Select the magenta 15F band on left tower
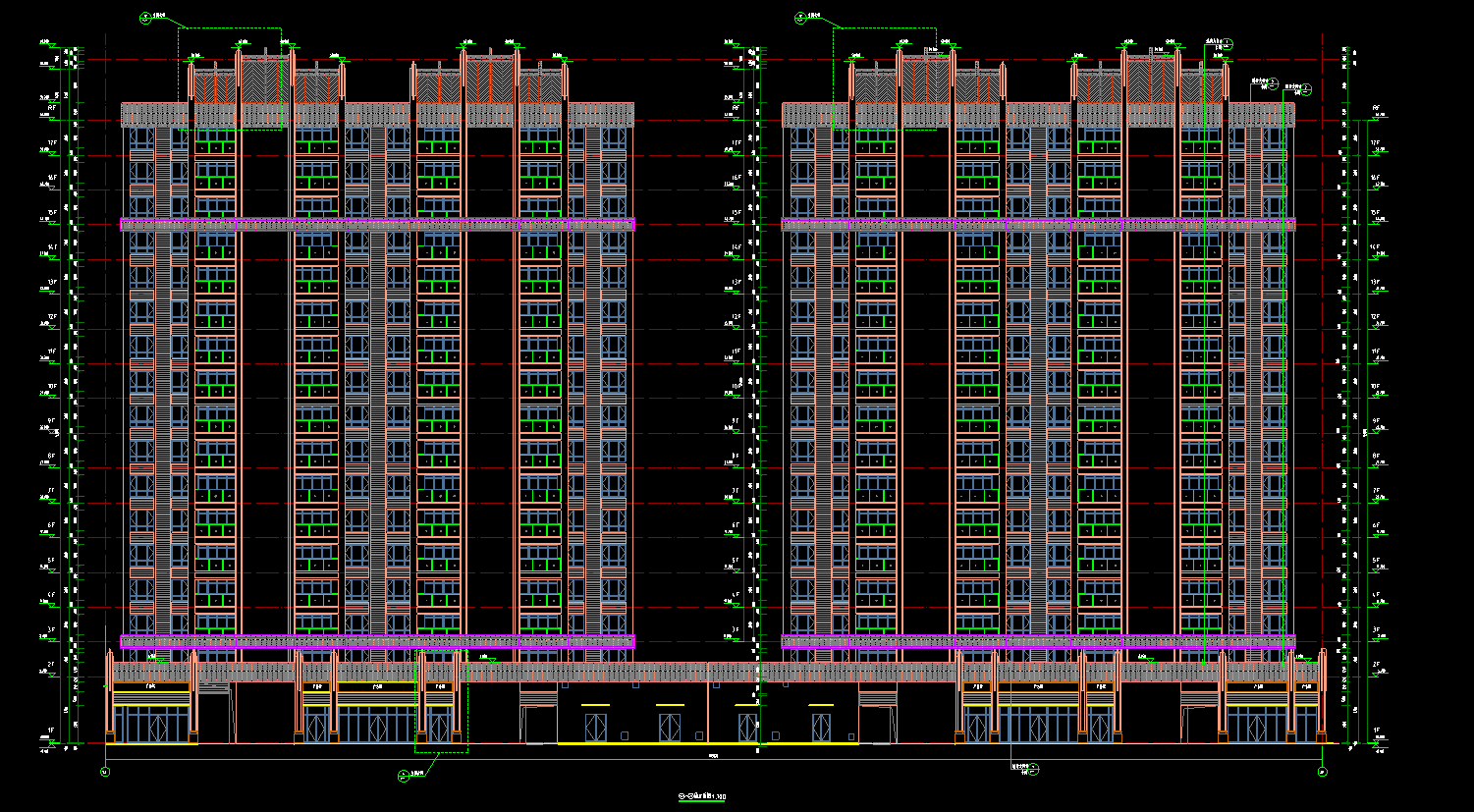This screenshot has width=1474, height=812. coord(377,225)
